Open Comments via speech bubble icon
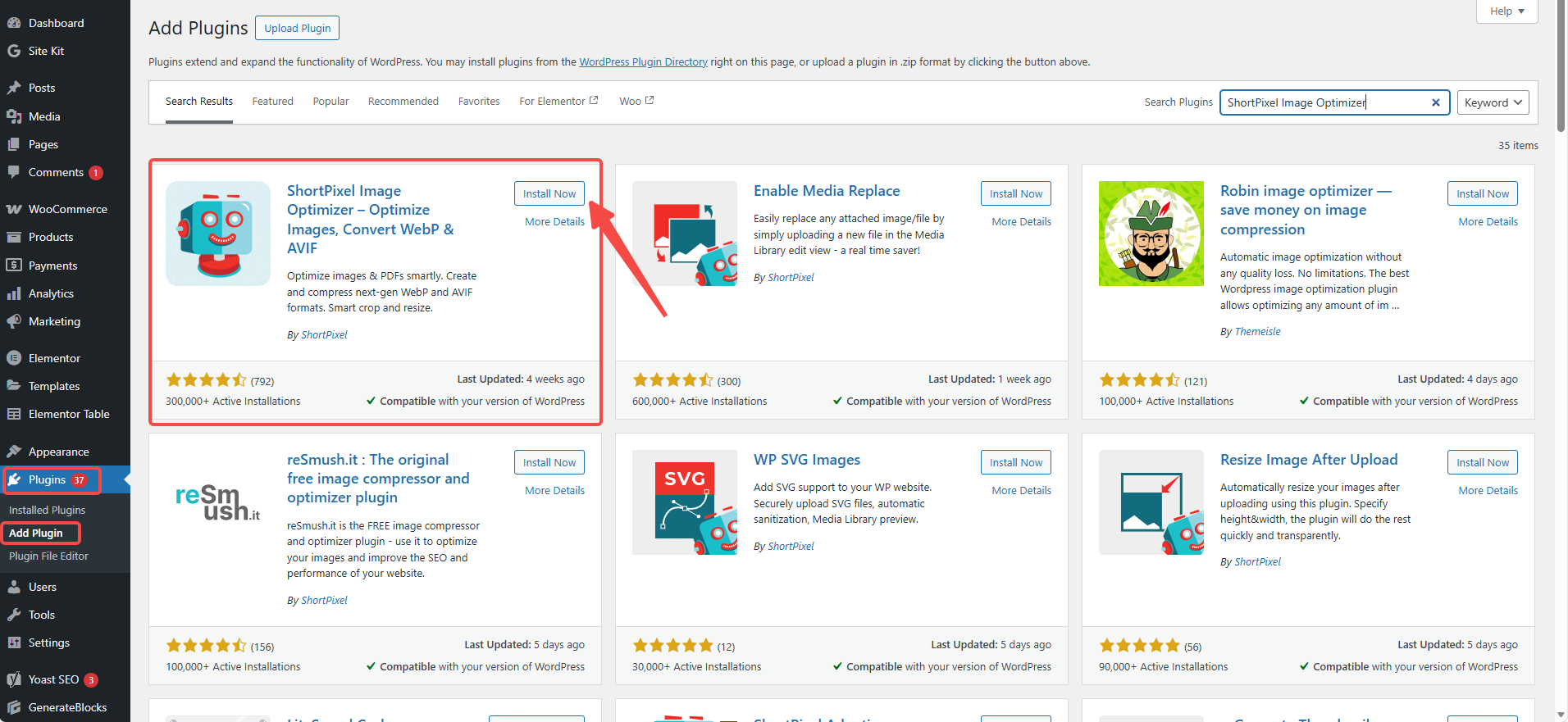Viewport: 1568px width, 722px height. pyautogui.click(x=14, y=172)
